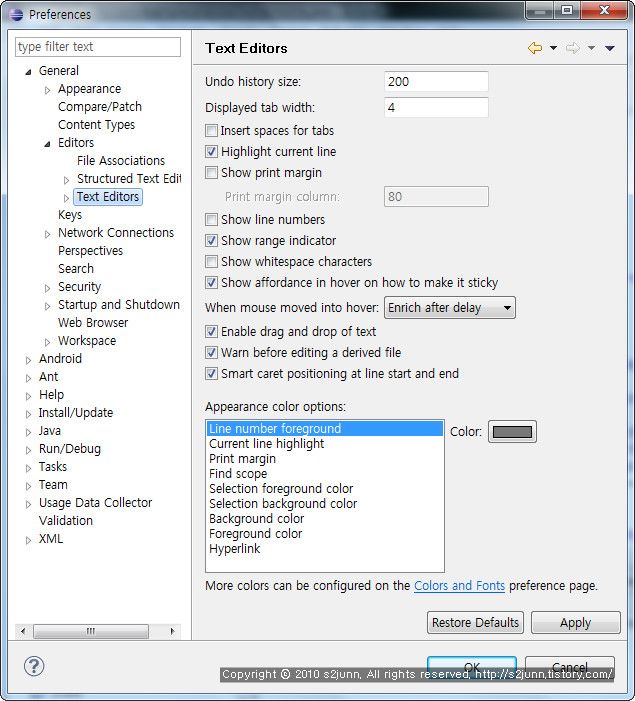Image resolution: width=635 pixels, height=701 pixels.
Task: Enable Show whitespace characters checkbox
Action: pos(211,262)
